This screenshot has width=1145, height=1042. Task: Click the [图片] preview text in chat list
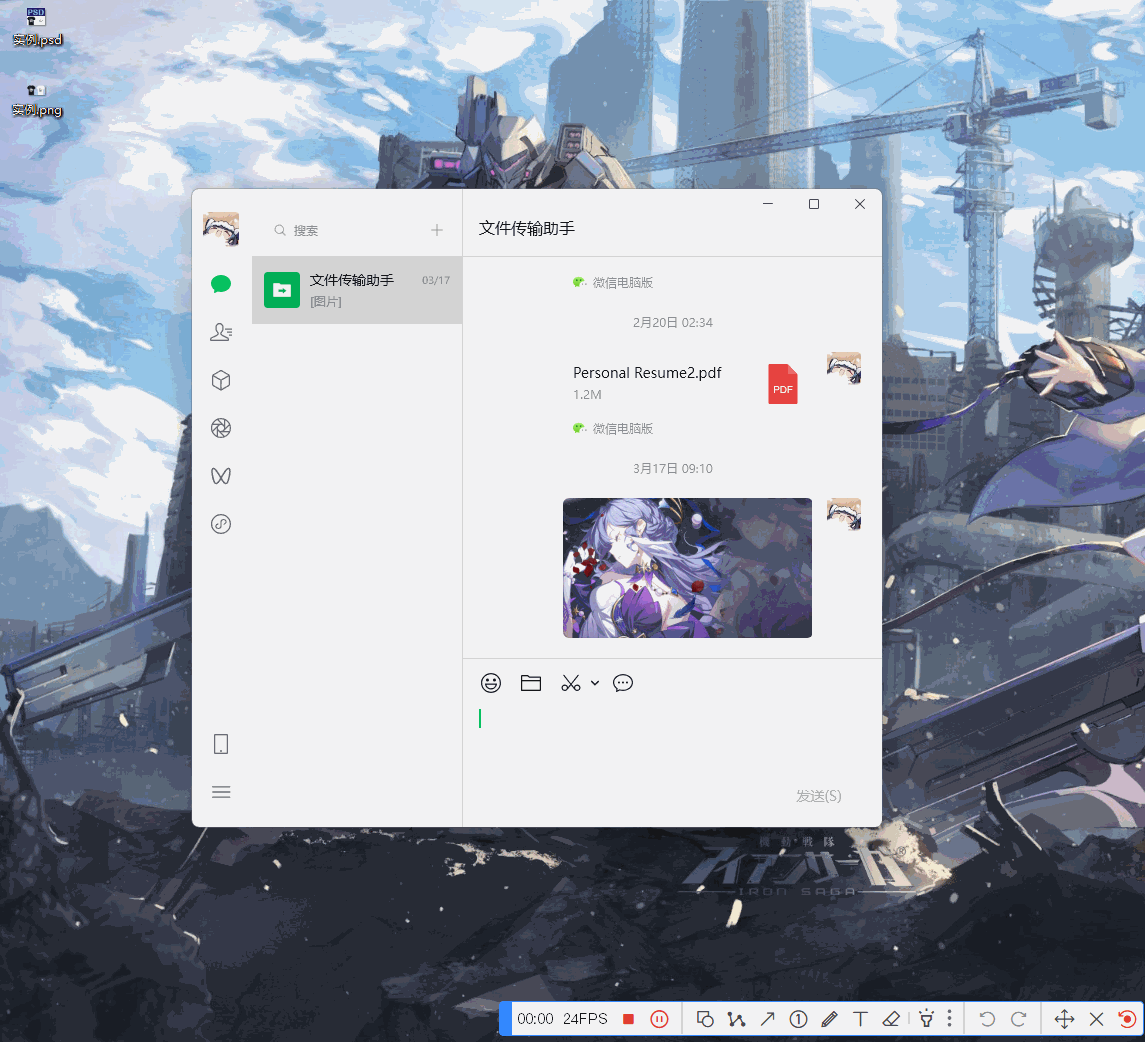pyautogui.click(x=326, y=302)
